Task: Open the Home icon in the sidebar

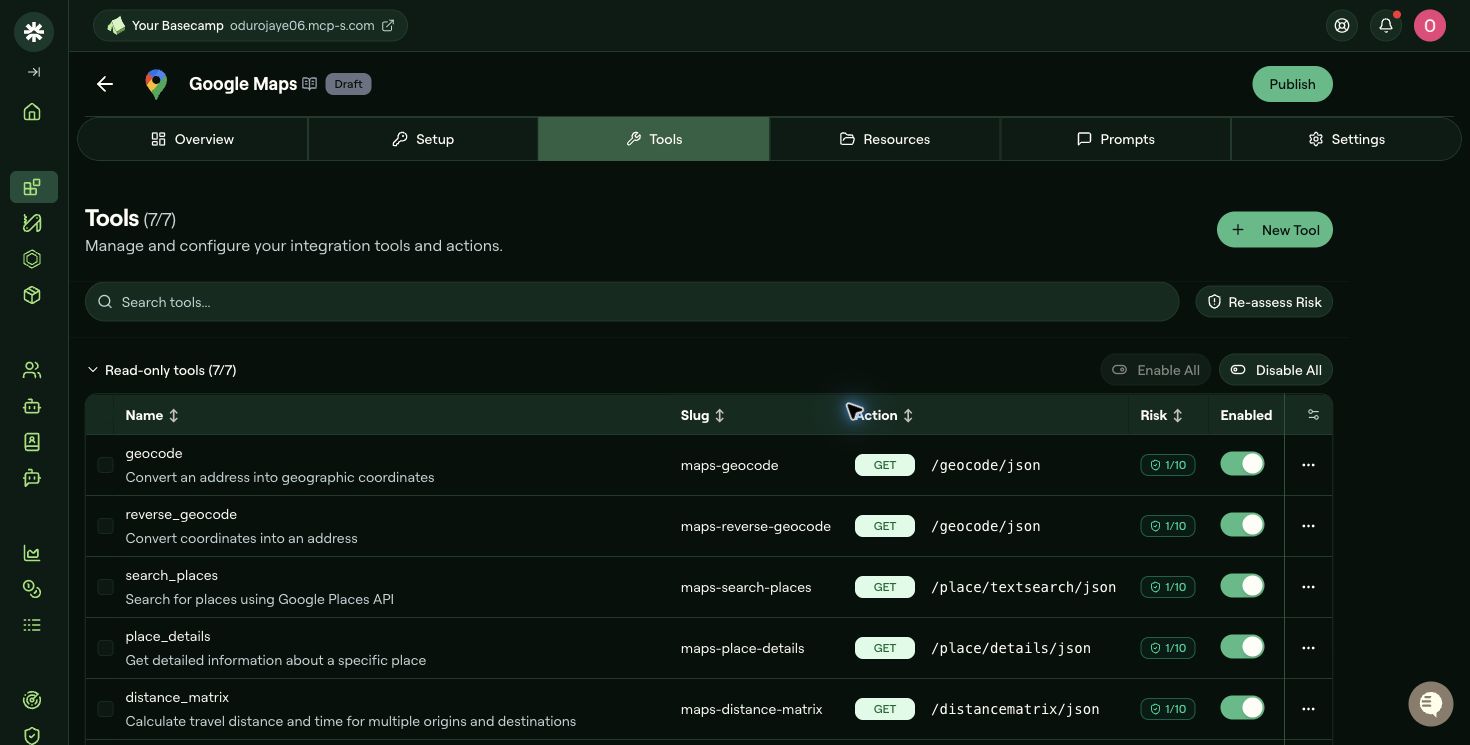Action: pos(32,111)
